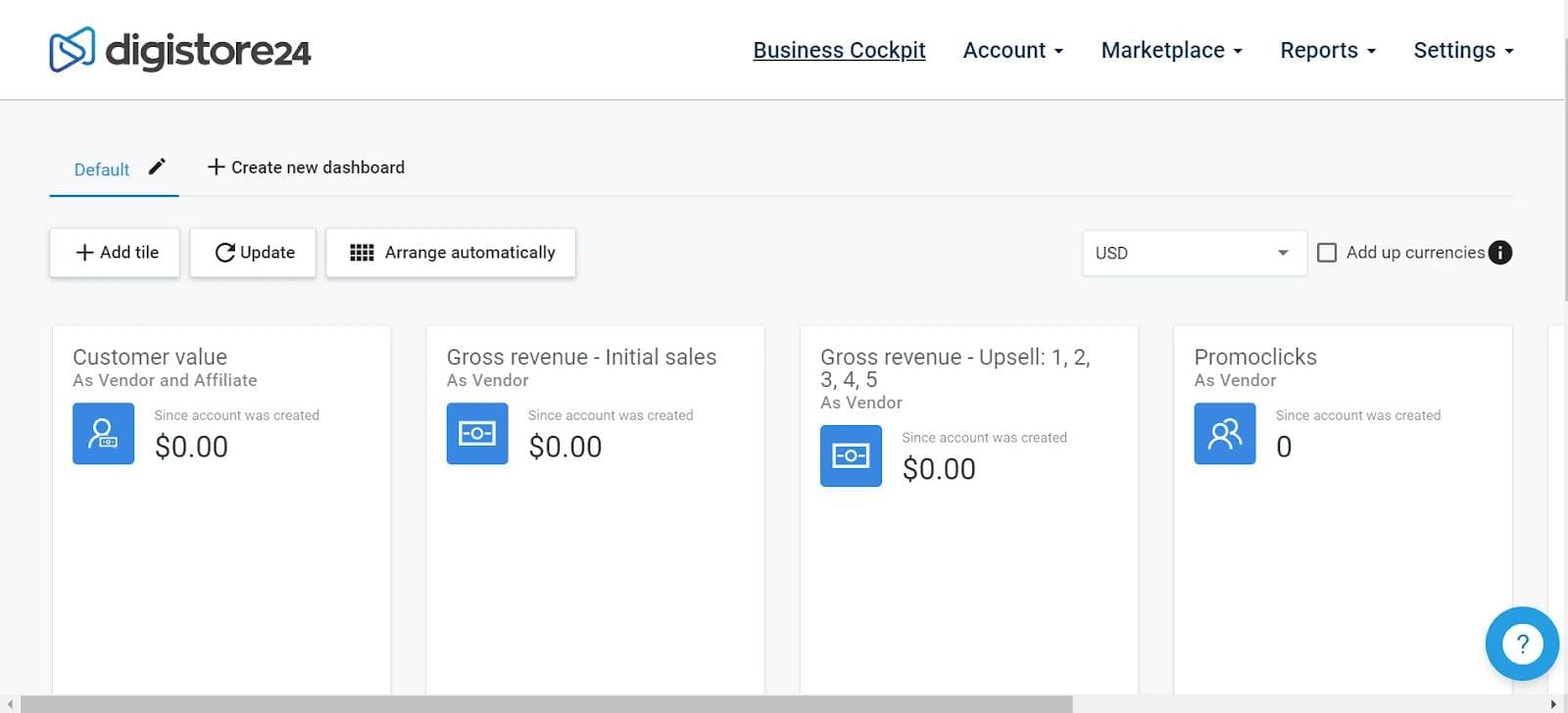Select the Default dashboard tab
The height and width of the screenshot is (713, 1568).
[102, 169]
